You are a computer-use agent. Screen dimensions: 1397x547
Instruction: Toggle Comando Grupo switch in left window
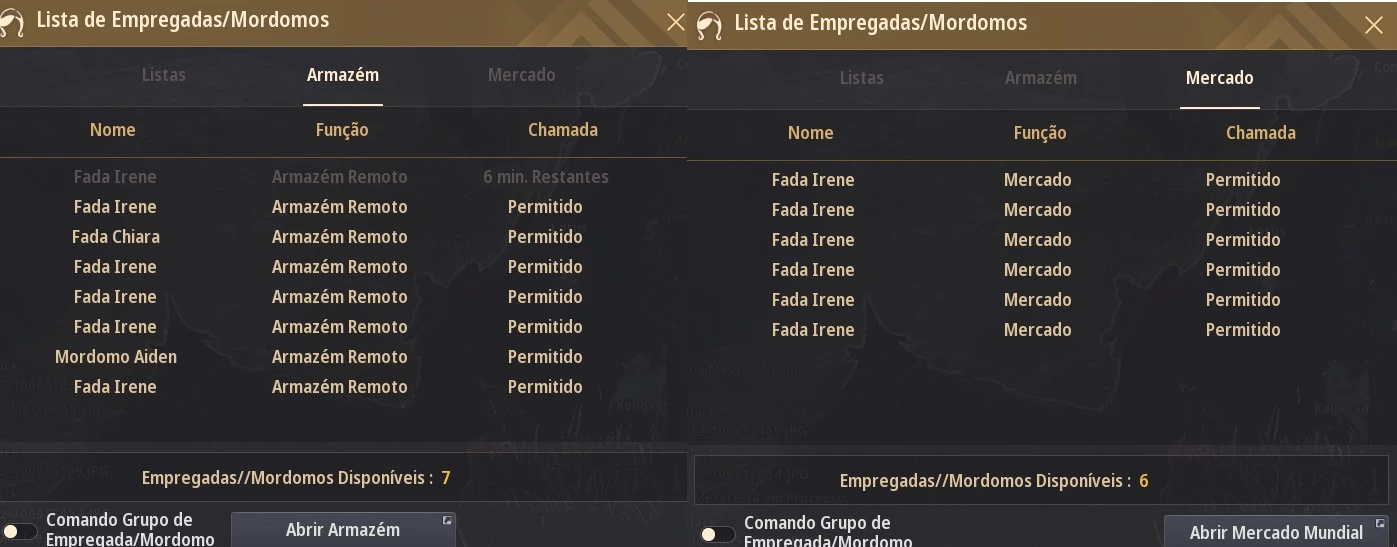coord(19,531)
